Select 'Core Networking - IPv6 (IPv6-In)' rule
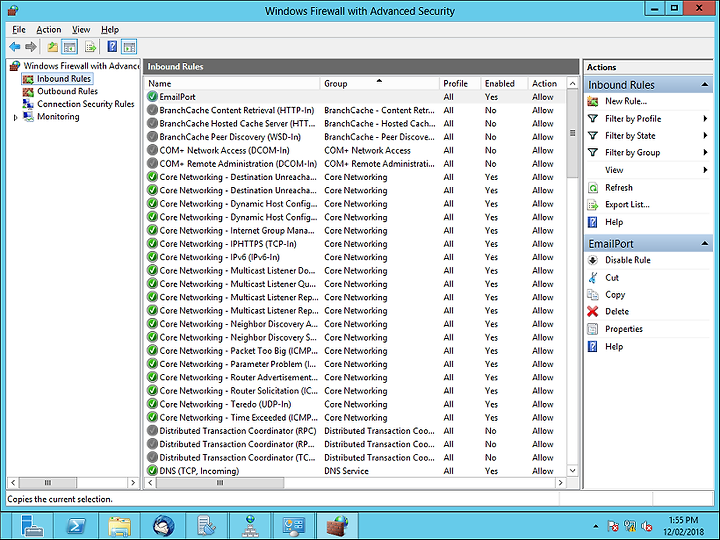Viewport: 720px width, 540px height. [356, 257]
